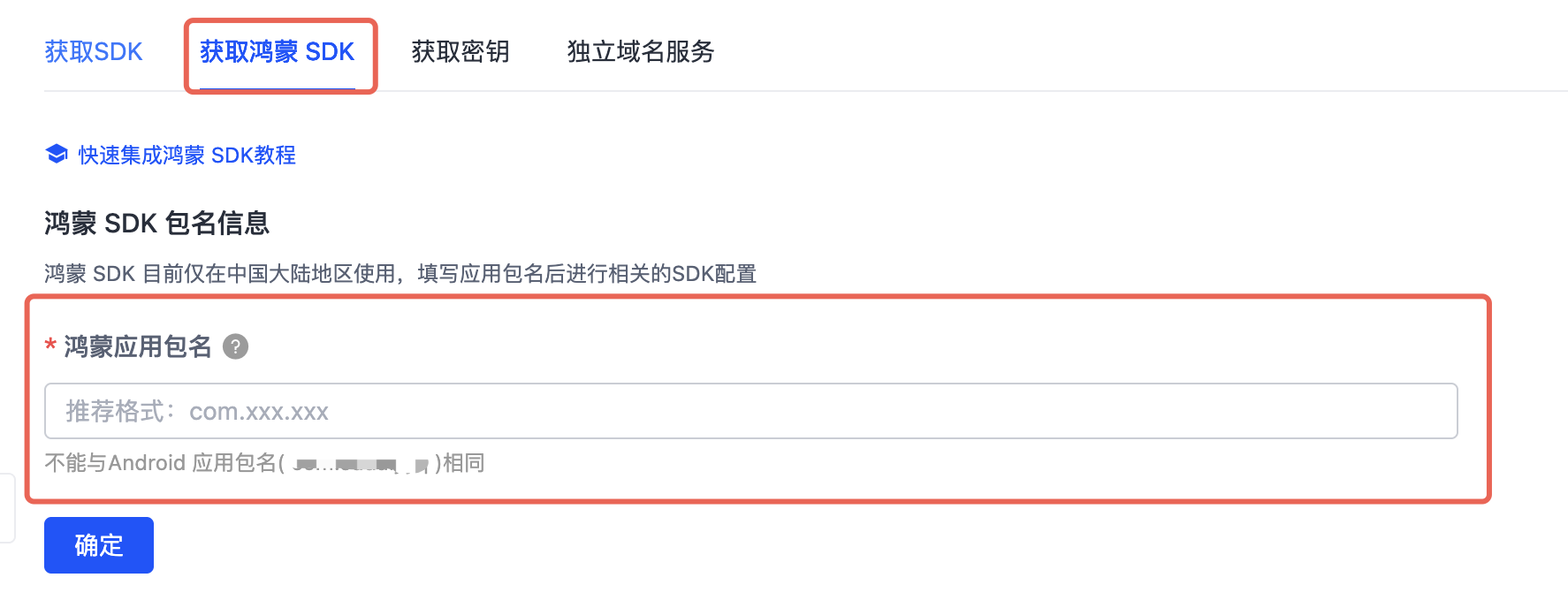Click the question mark help icon next to 鸿蒙应用包名
The width and height of the screenshot is (1568, 608).
[x=237, y=347]
